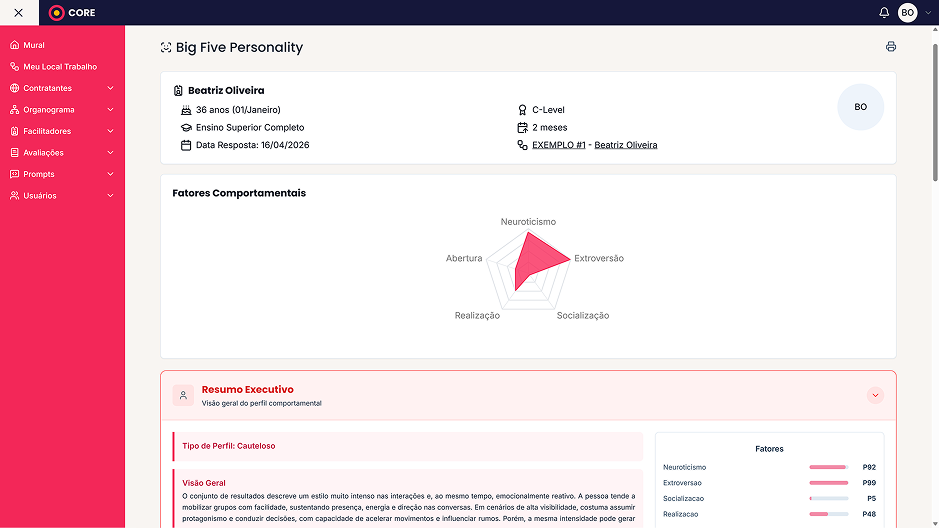Image resolution: width=939 pixels, height=528 pixels.
Task: Close the sidebar with the X icon
Action: tap(19, 13)
